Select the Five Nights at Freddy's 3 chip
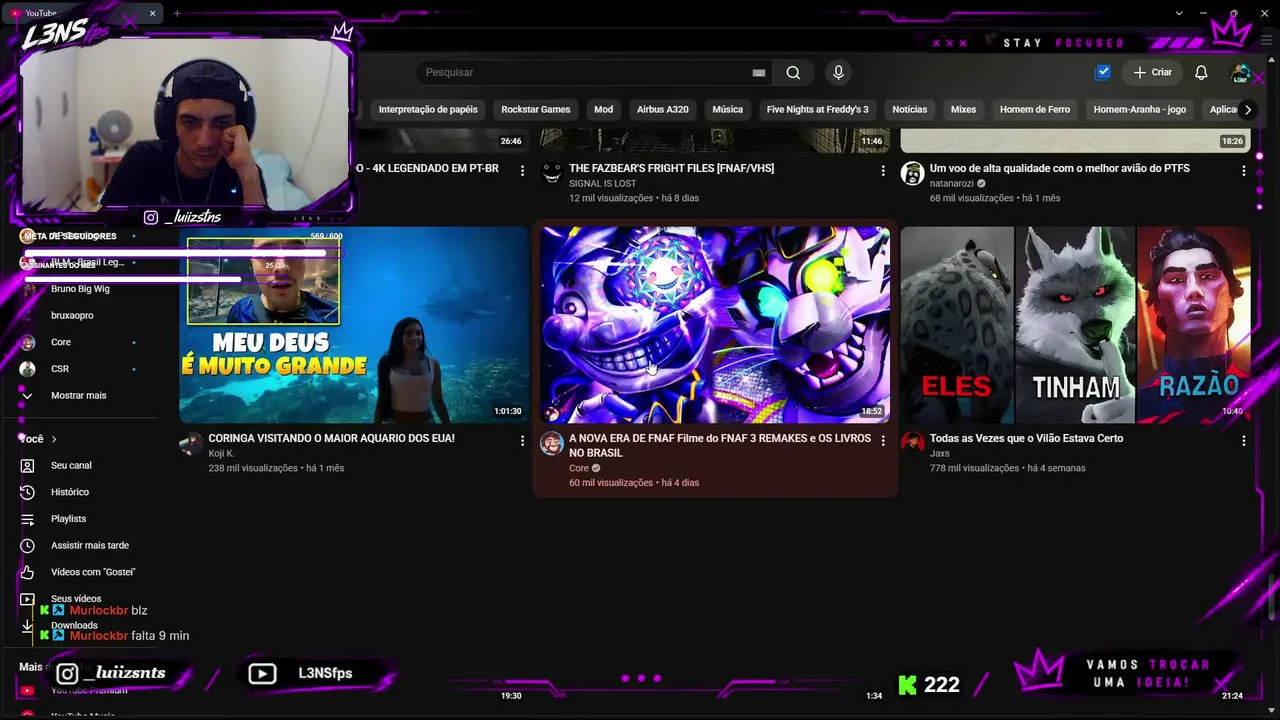This screenshot has height=720, width=1280. coord(818,110)
